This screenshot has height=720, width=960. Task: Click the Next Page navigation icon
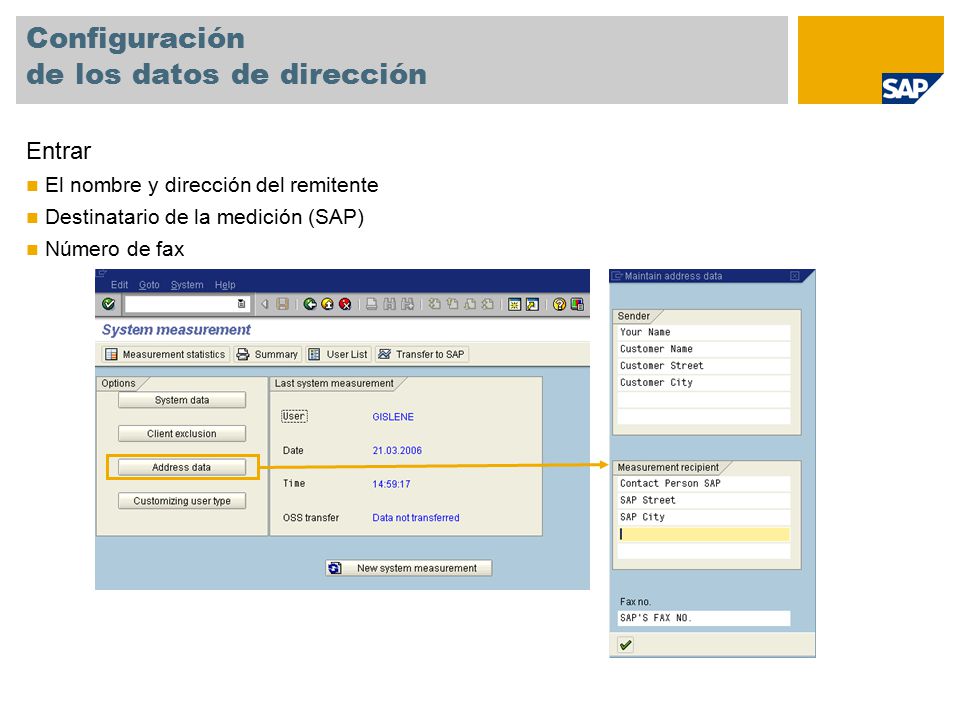pos(470,304)
